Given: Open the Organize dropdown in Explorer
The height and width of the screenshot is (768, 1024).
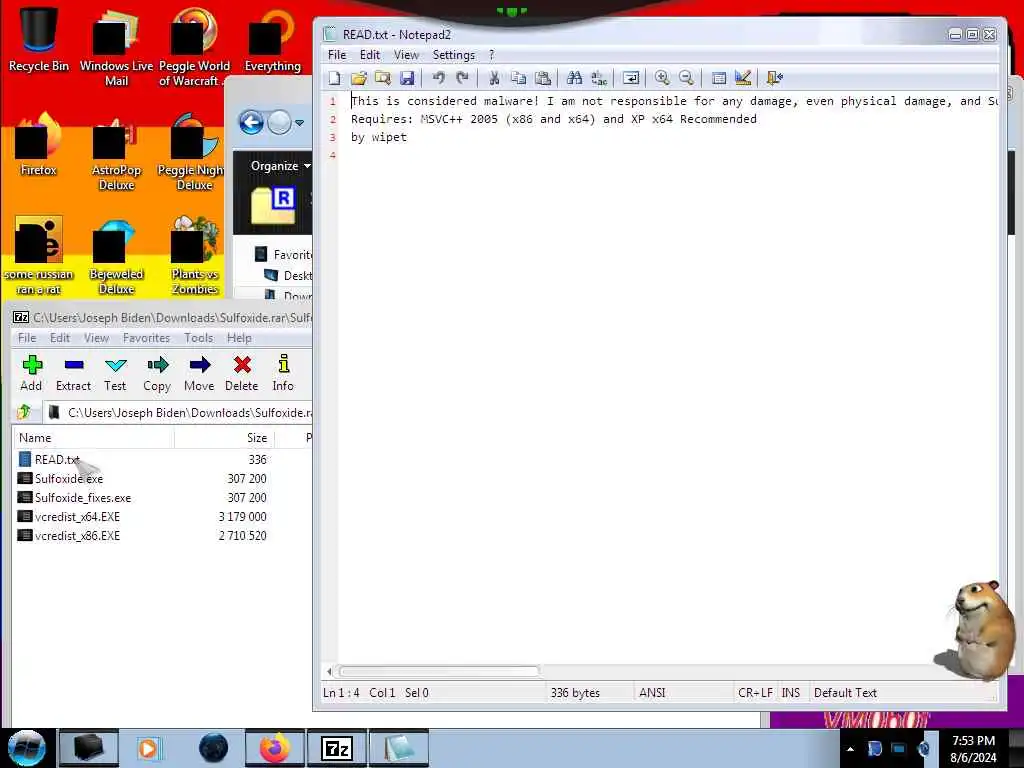Looking at the screenshot, I should click(280, 166).
